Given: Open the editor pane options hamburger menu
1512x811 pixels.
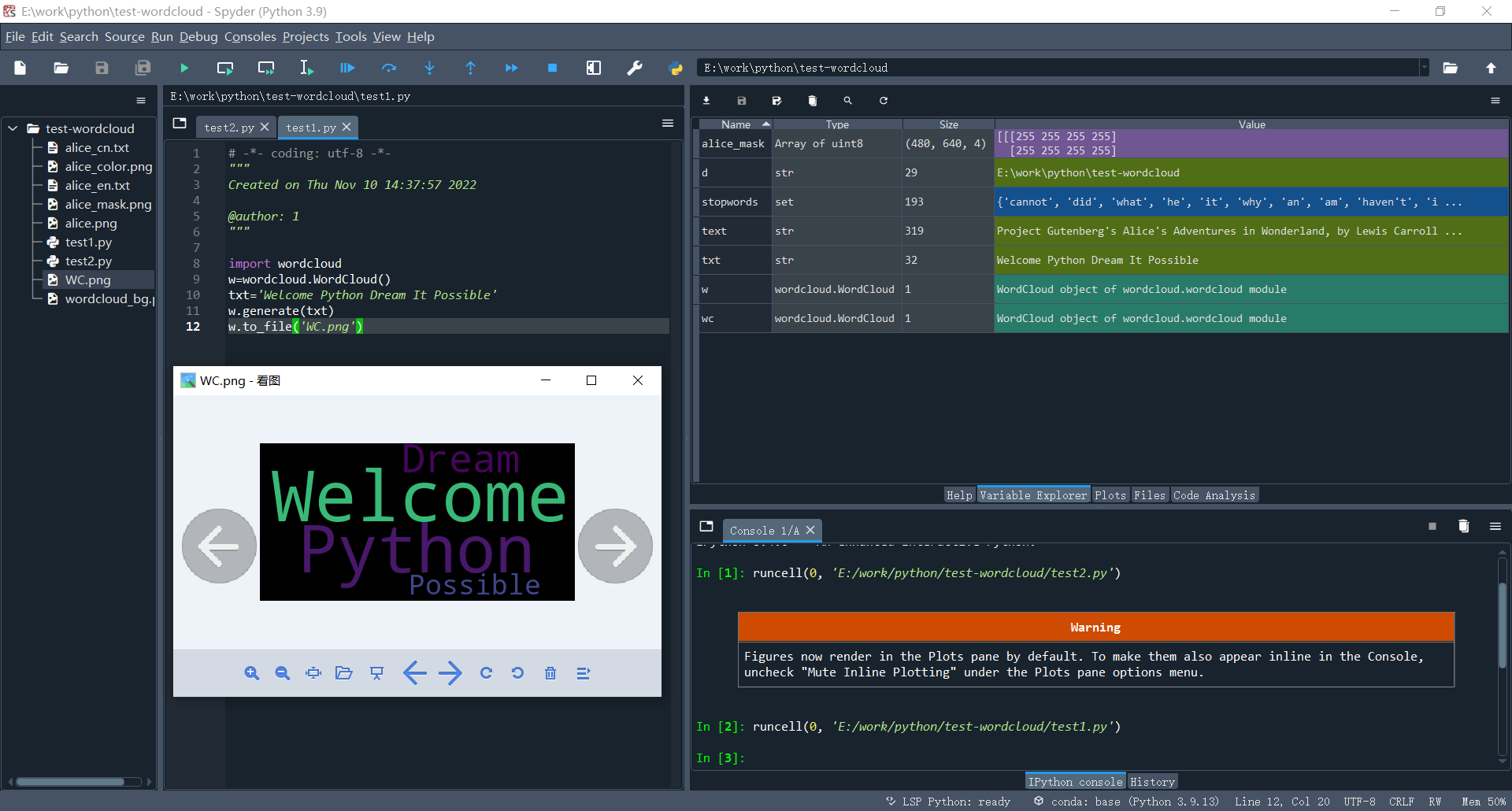Looking at the screenshot, I should click(668, 124).
